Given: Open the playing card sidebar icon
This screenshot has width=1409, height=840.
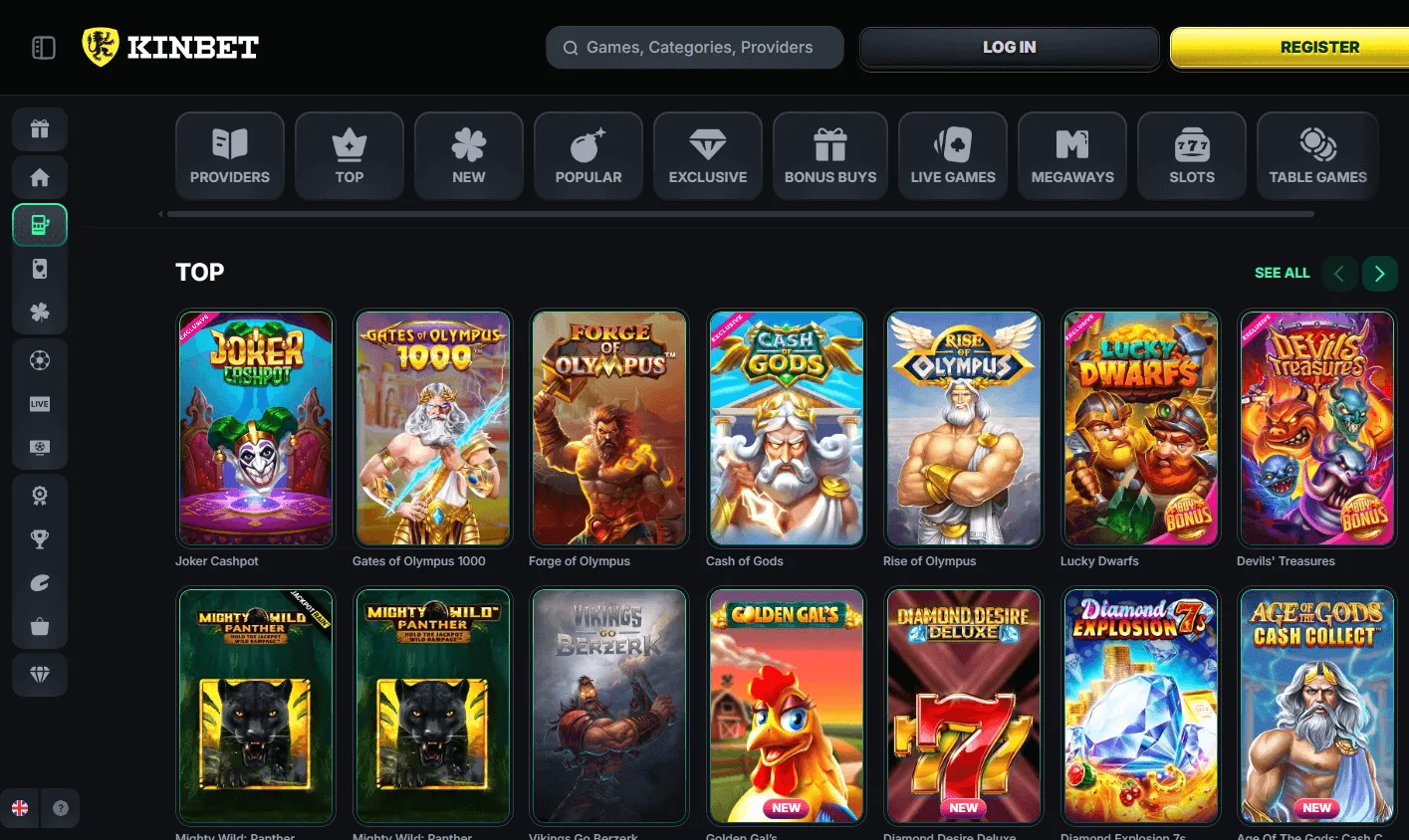Looking at the screenshot, I should [x=40, y=269].
